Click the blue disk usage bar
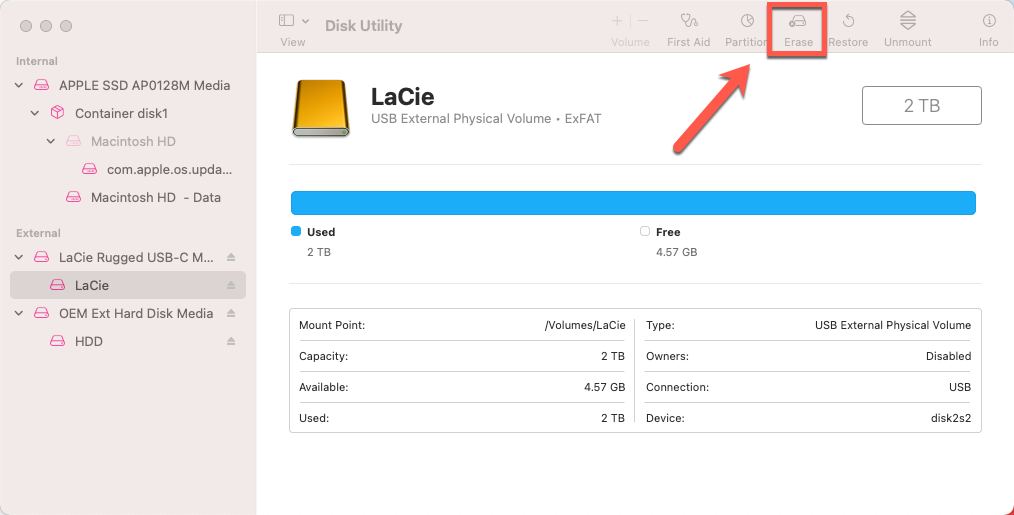 [633, 203]
